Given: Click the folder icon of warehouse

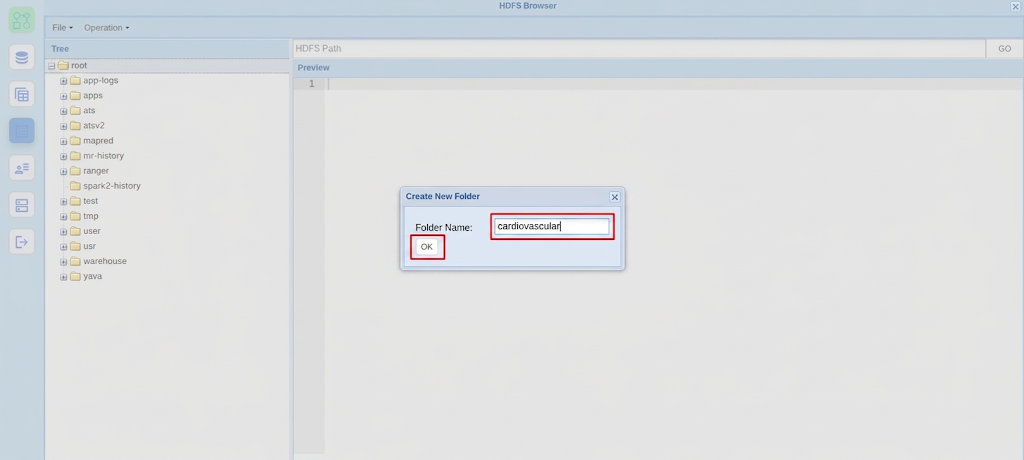Looking at the screenshot, I should [x=75, y=261].
